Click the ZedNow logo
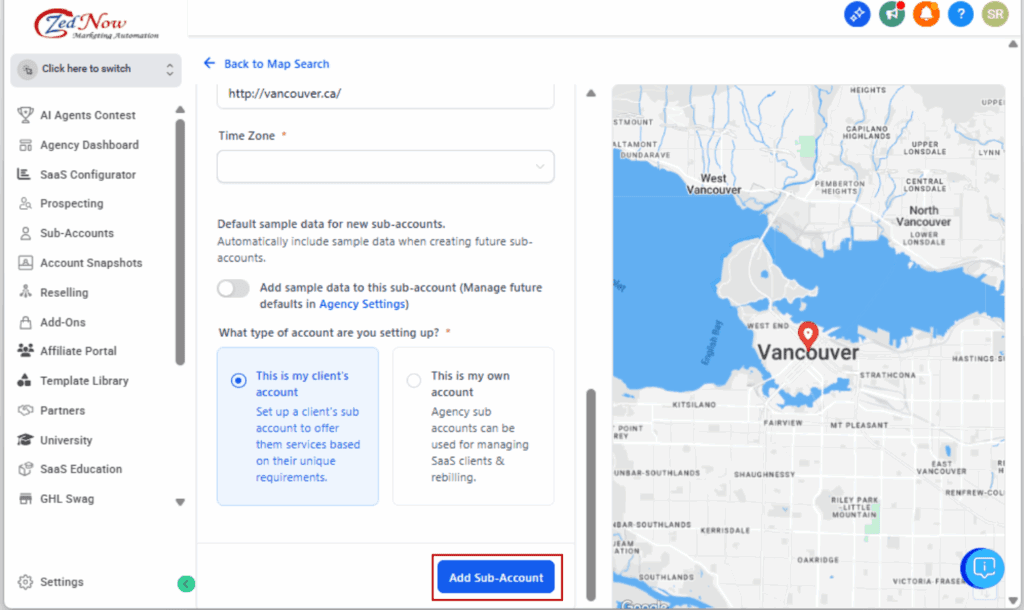Image resolution: width=1024 pixels, height=610 pixels. (x=97, y=24)
